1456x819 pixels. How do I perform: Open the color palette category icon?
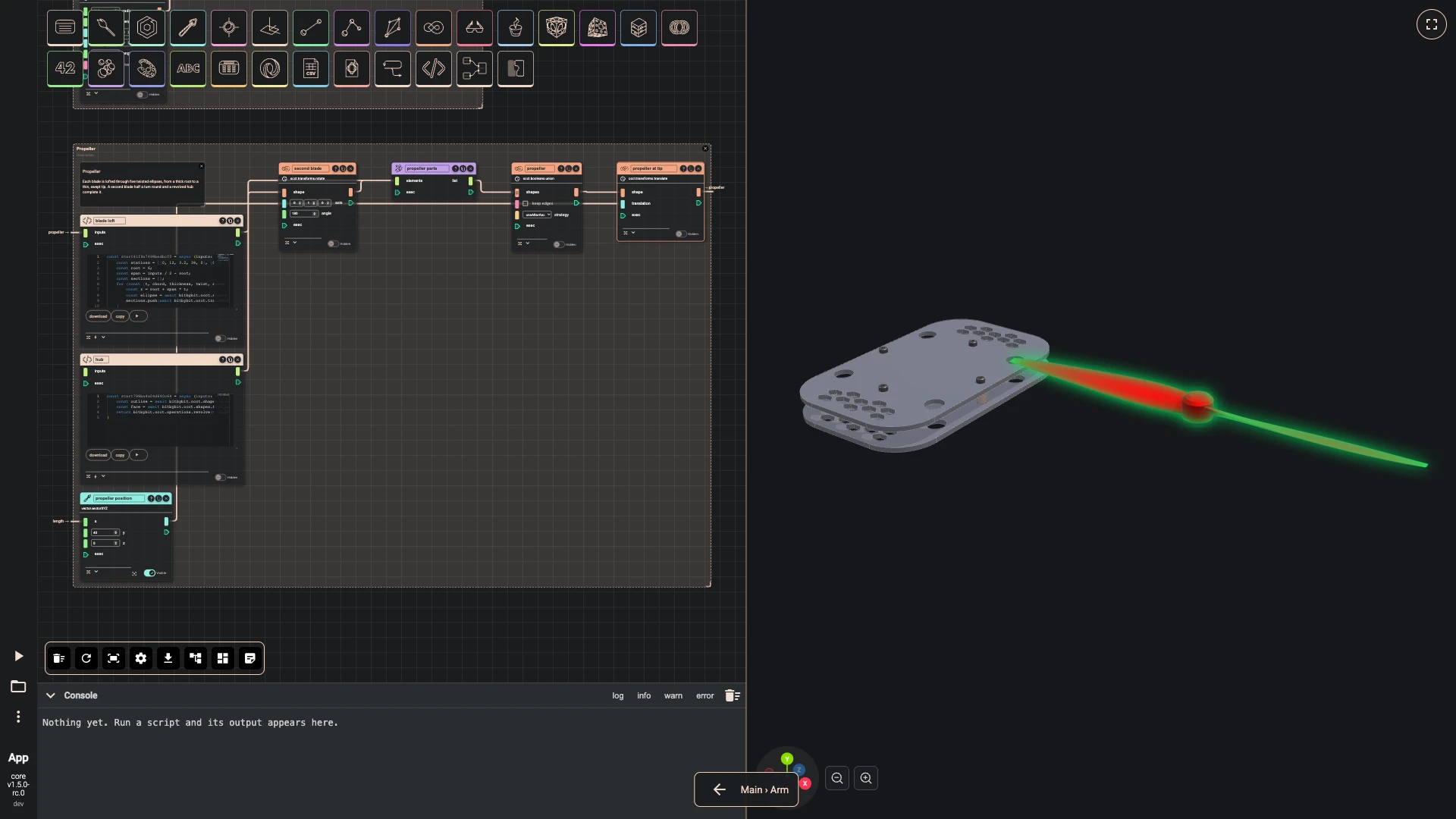tap(147, 69)
